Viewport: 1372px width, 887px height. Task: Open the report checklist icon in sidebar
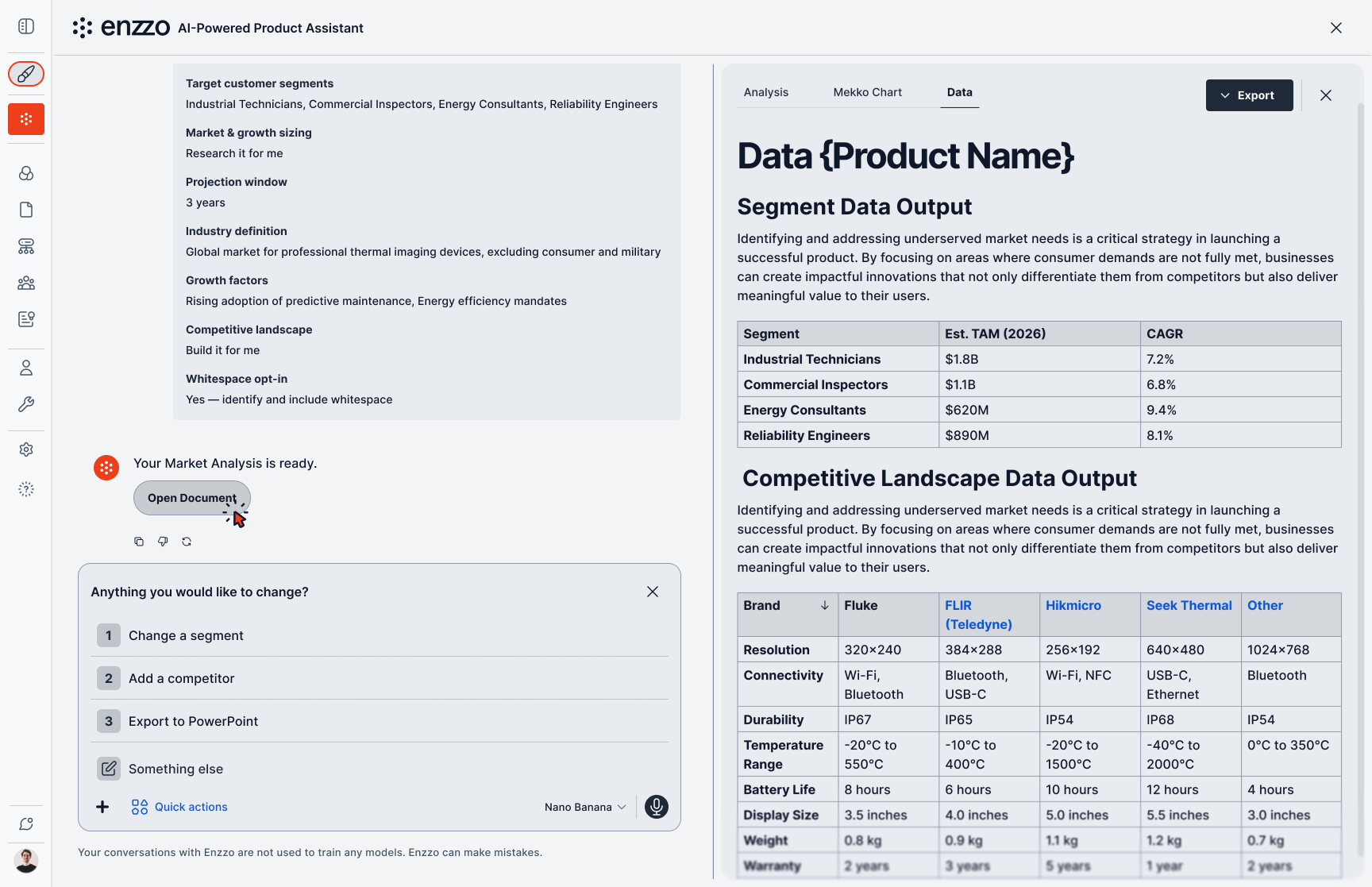(26, 319)
